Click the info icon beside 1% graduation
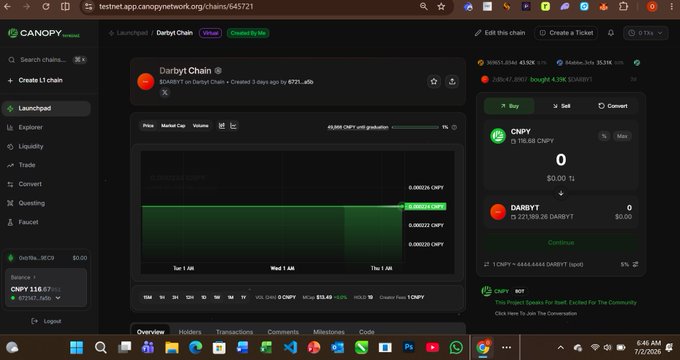This screenshot has width=680, height=360. pos(454,128)
